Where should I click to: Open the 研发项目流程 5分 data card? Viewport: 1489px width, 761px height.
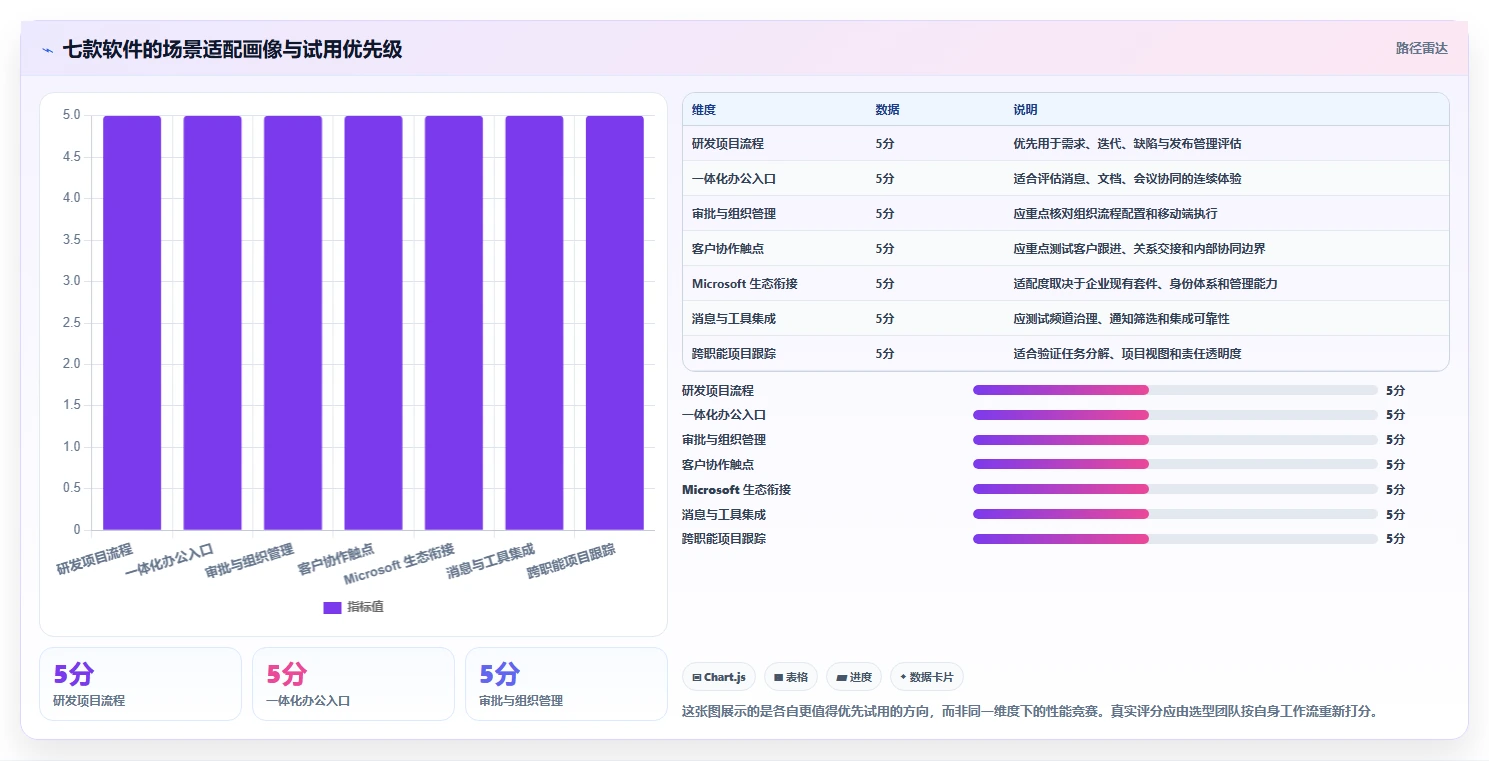click(x=141, y=684)
